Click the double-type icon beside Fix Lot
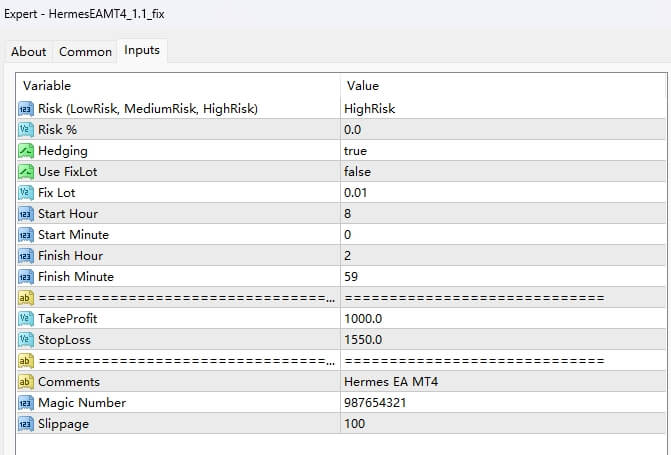The height and width of the screenshot is (455, 671). point(26,193)
